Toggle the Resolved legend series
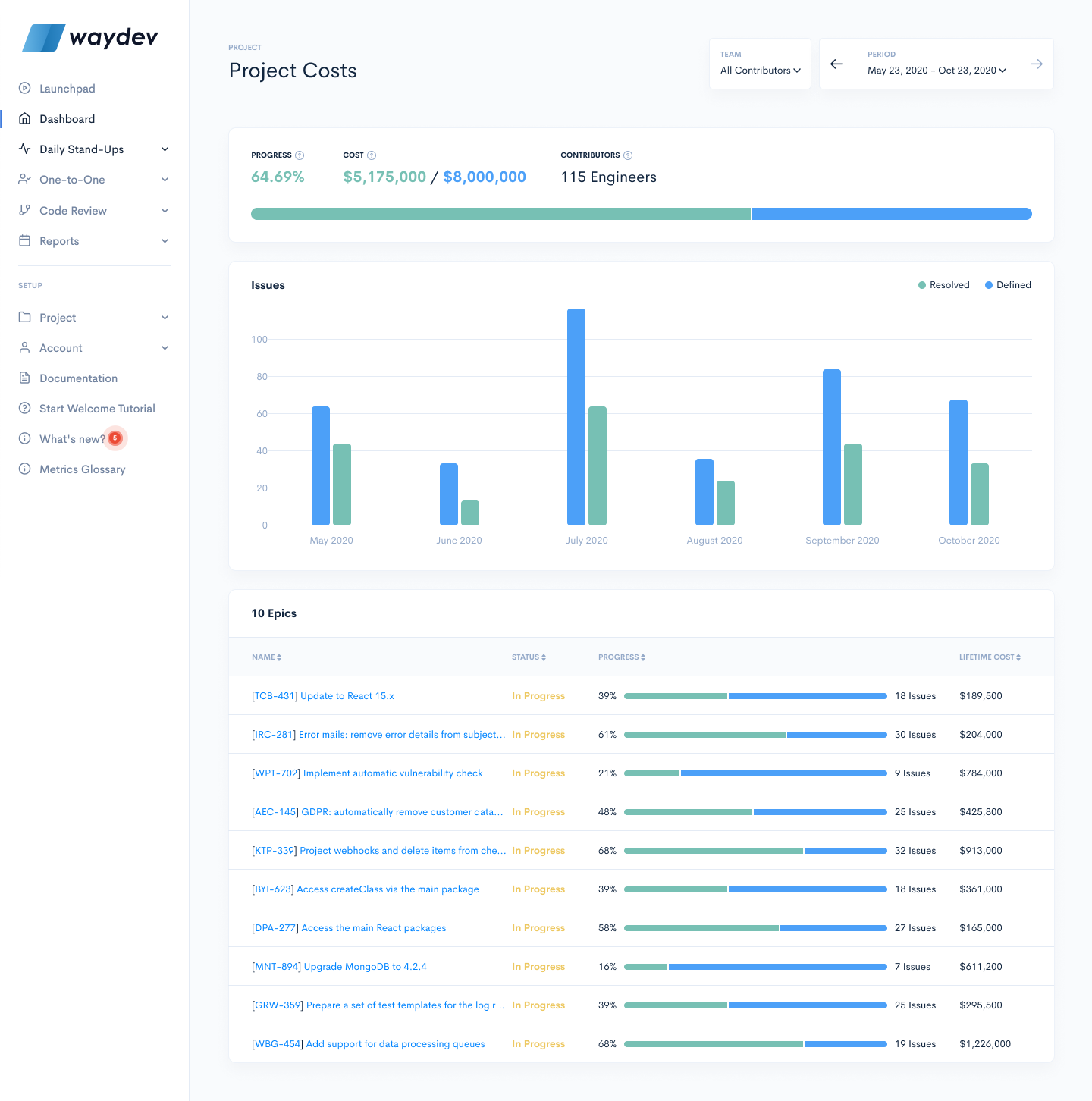This screenshot has height=1101, width=1092. (x=943, y=285)
